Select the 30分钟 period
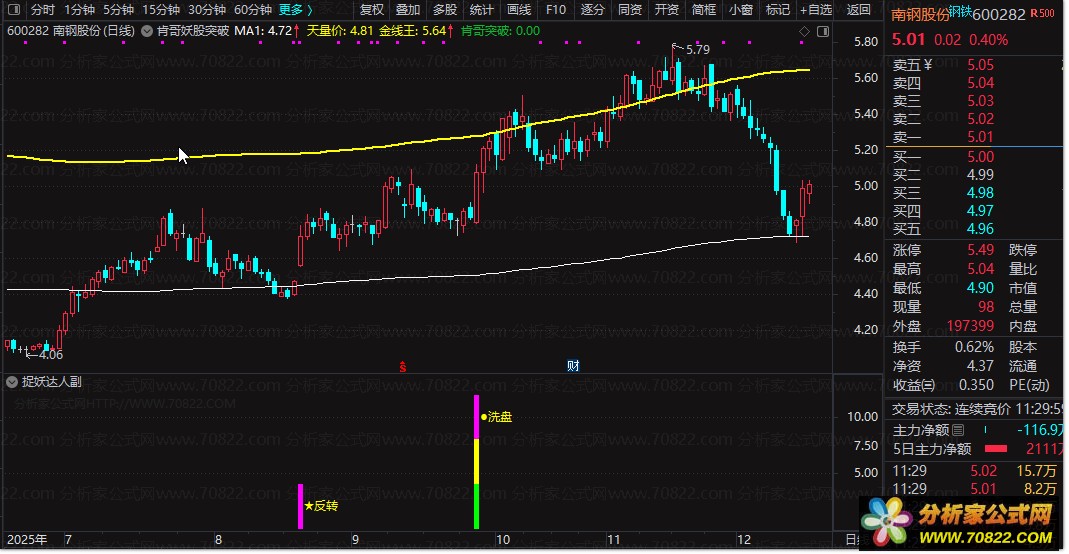 coord(207,10)
